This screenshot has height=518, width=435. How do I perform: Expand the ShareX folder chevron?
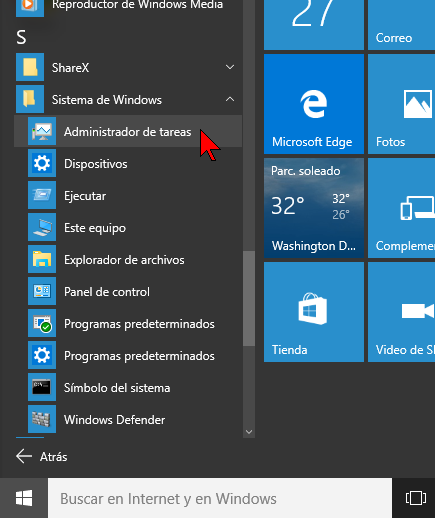[x=230, y=67]
